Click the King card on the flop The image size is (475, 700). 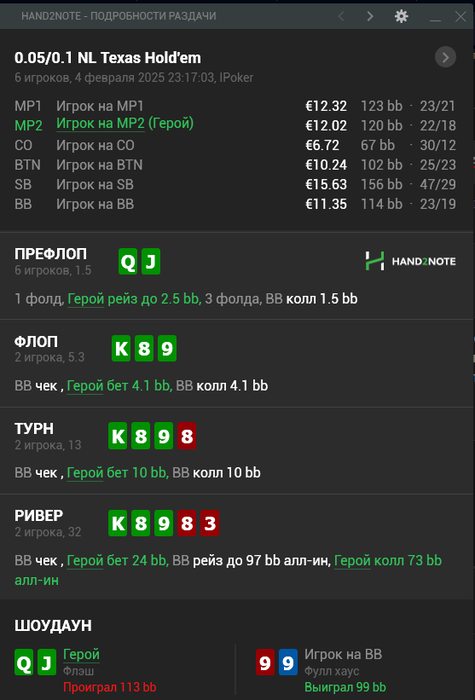pos(121,349)
